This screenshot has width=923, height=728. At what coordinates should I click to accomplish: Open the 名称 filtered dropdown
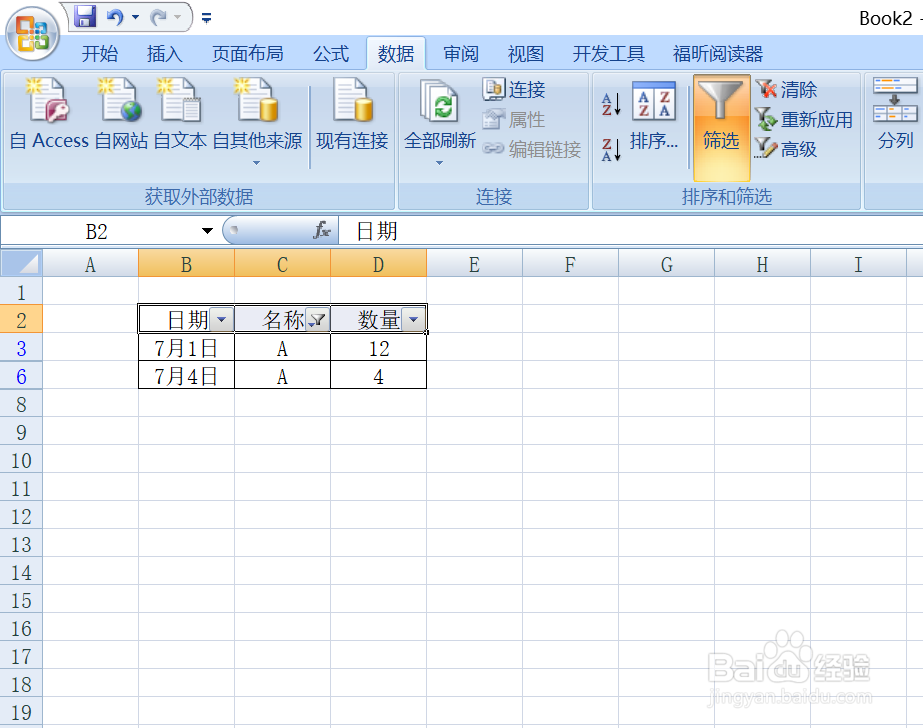(x=318, y=320)
